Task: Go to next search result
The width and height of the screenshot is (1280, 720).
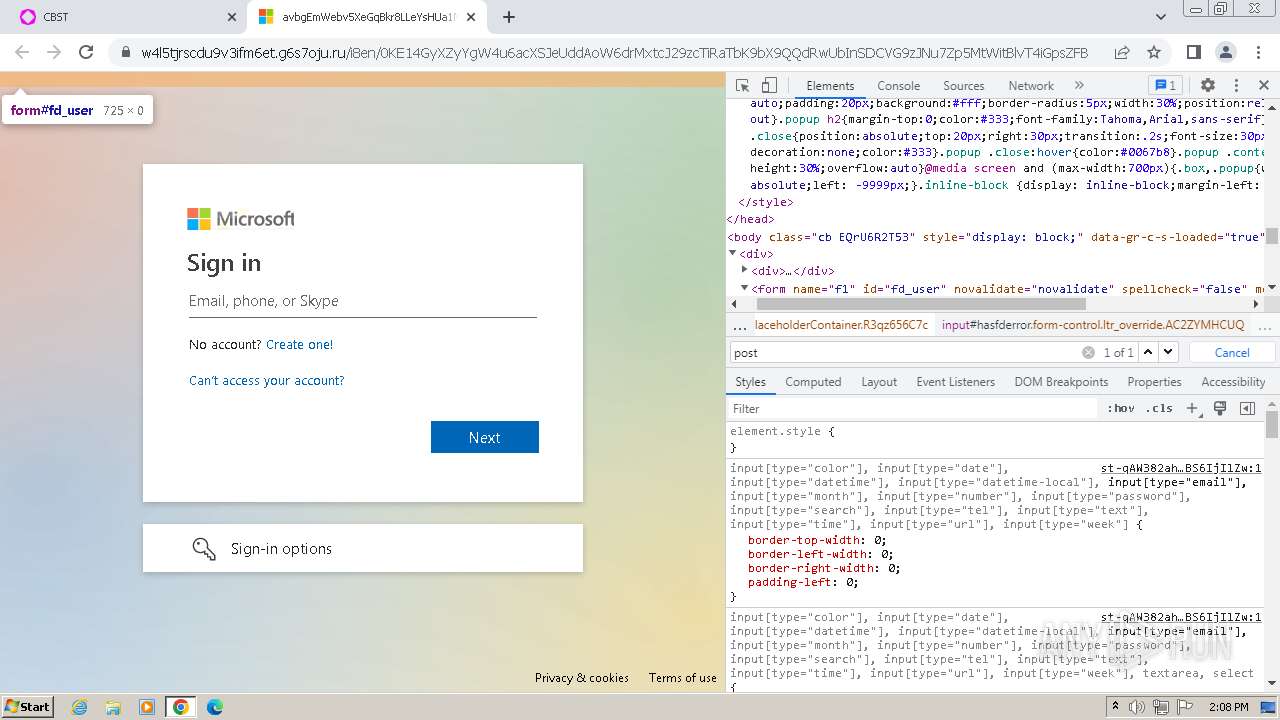Action: click(1168, 352)
